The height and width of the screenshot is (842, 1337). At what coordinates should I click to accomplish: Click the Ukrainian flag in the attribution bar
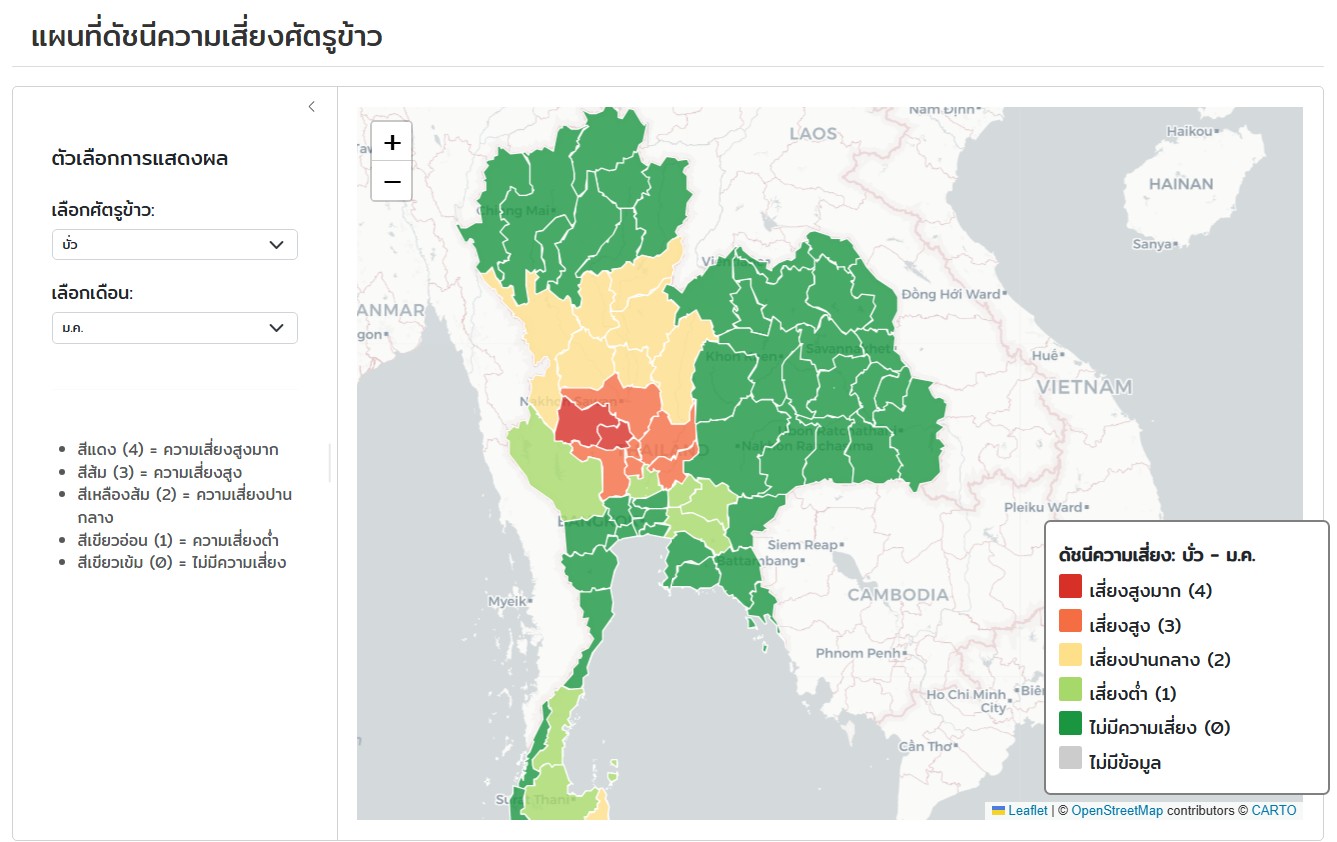(998, 810)
